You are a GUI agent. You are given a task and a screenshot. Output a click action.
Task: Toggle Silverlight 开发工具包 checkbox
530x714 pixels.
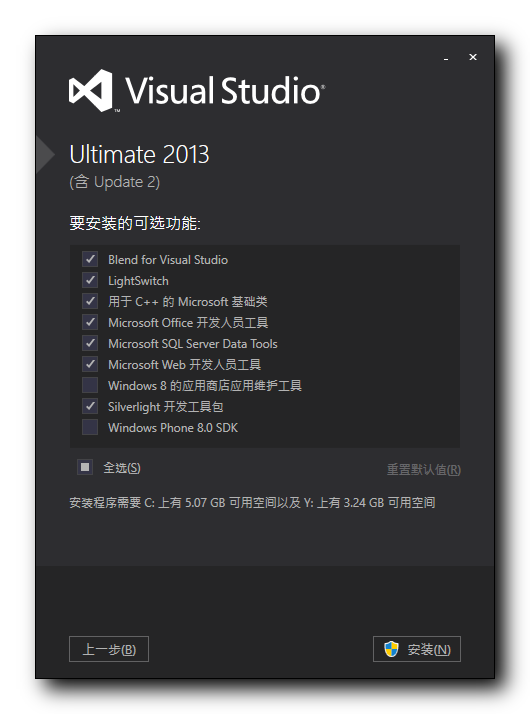tap(90, 406)
